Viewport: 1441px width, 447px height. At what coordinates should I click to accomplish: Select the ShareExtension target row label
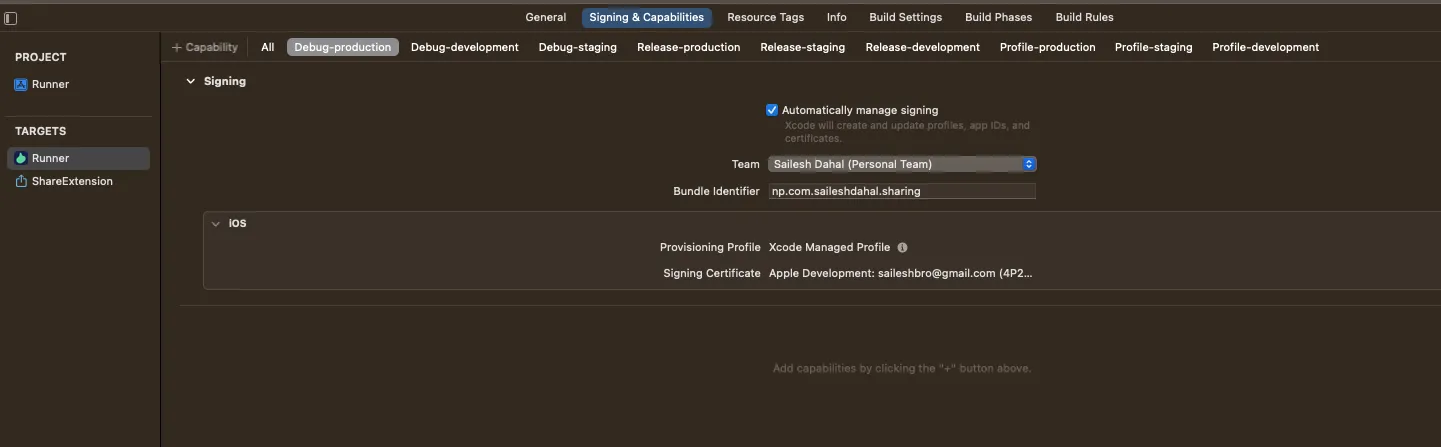[x=72, y=181]
